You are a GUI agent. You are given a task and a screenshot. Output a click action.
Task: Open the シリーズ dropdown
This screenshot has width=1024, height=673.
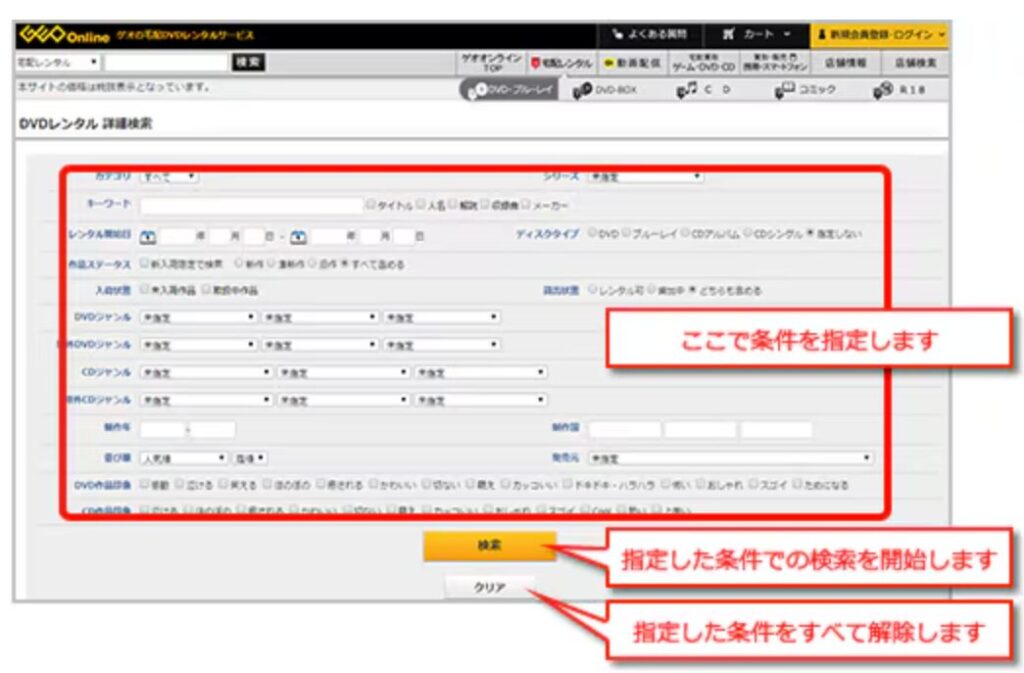pyautogui.click(x=645, y=177)
